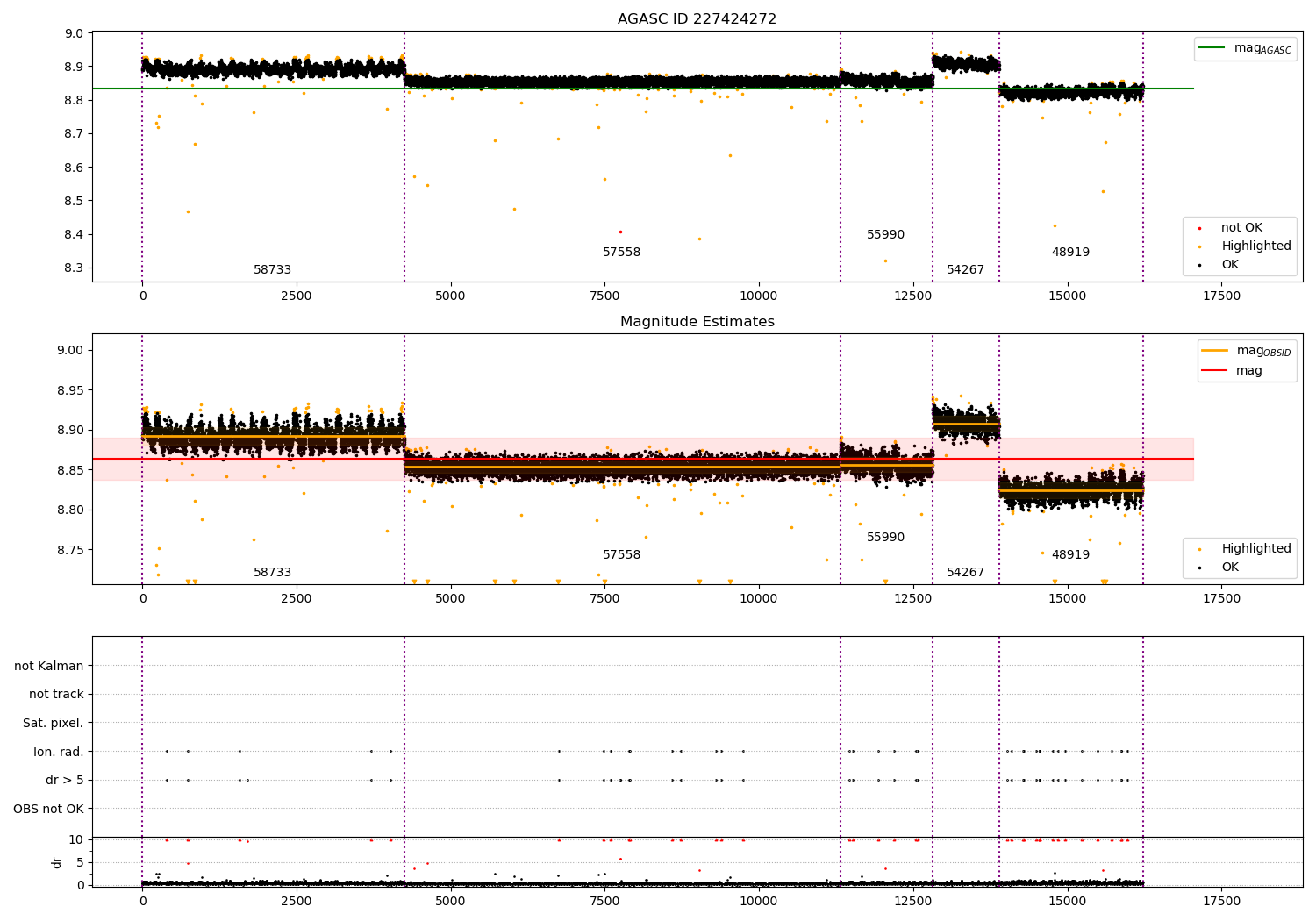Click the 'mag AGASC' legend label
The image size is (1316, 921).
coord(1262,48)
